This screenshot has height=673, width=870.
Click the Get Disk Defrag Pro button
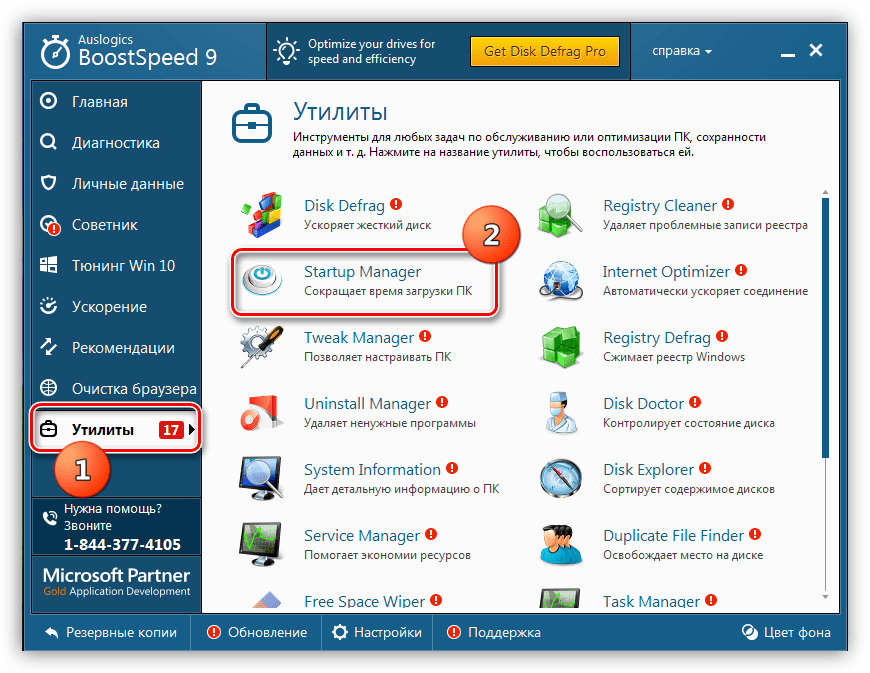(544, 52)
